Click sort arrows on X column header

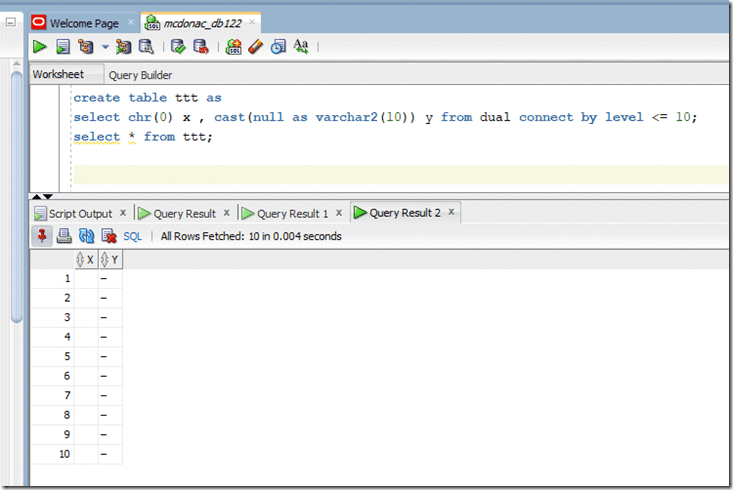pyautogui.click(x=81, y=260)
